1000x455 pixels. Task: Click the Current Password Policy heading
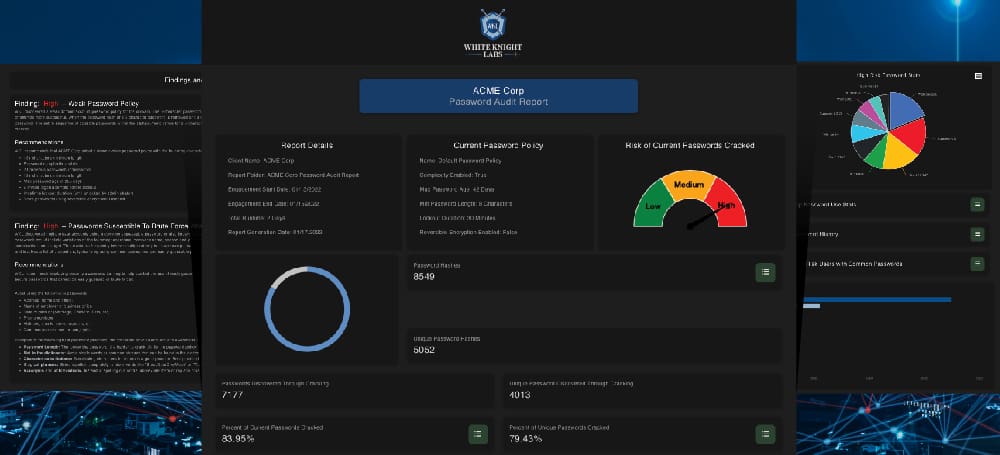499,145
